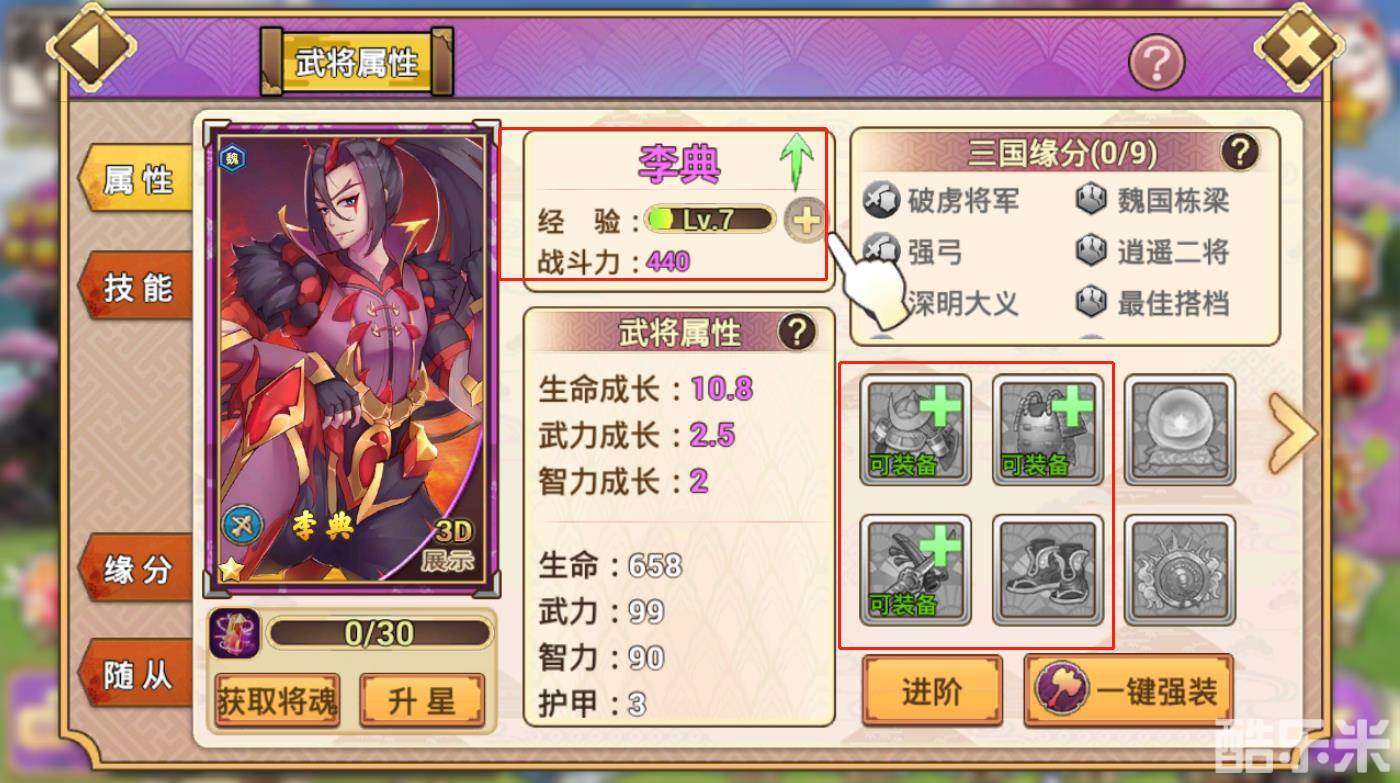This screenshot has width=1400, height=783.
Task: Open help for 武将属性 stats panel
Action: point(797,332)
